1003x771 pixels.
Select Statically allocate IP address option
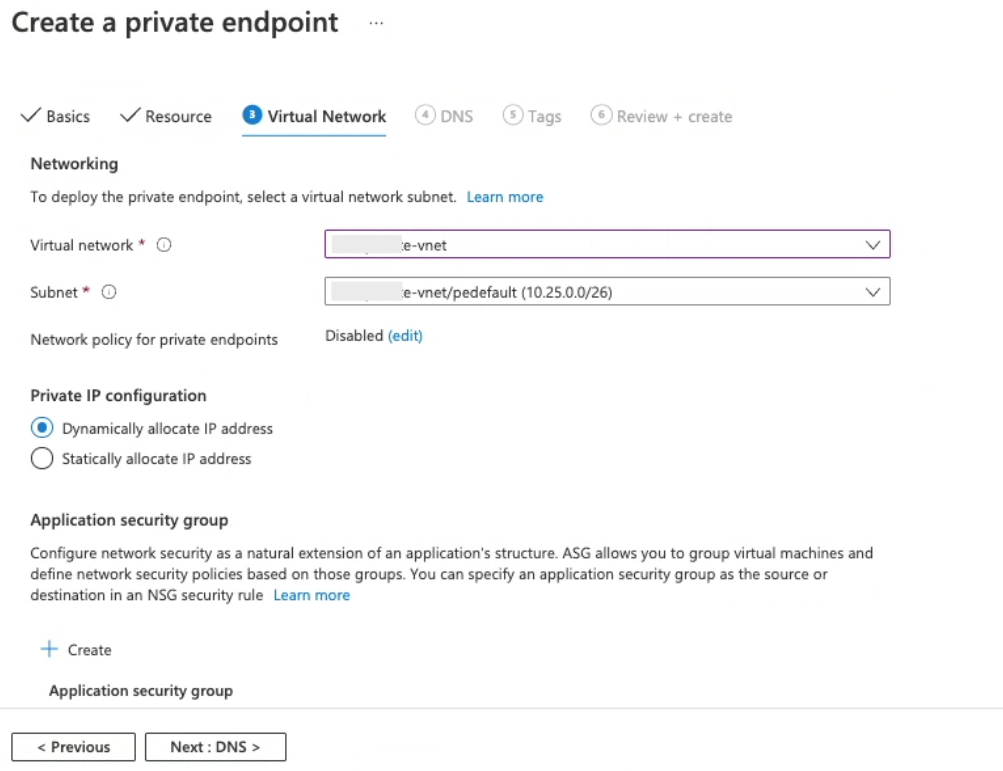[x=42, y=459]
